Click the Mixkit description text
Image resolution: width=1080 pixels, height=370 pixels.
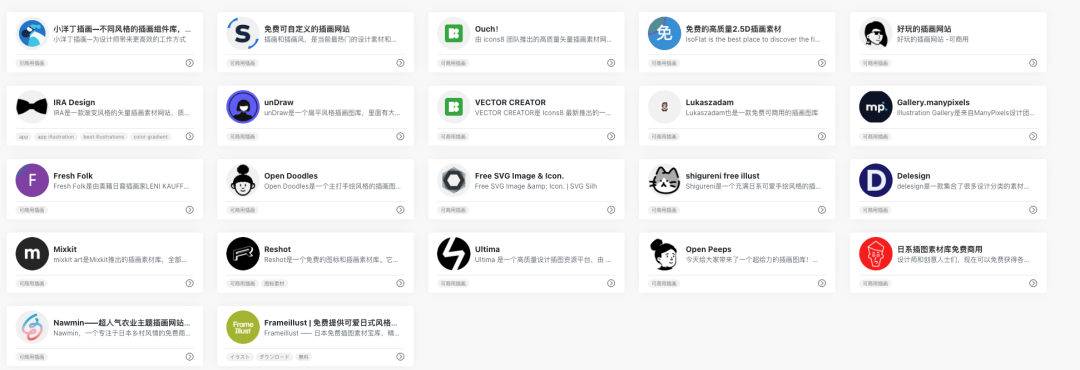click(x=121, y=260)
